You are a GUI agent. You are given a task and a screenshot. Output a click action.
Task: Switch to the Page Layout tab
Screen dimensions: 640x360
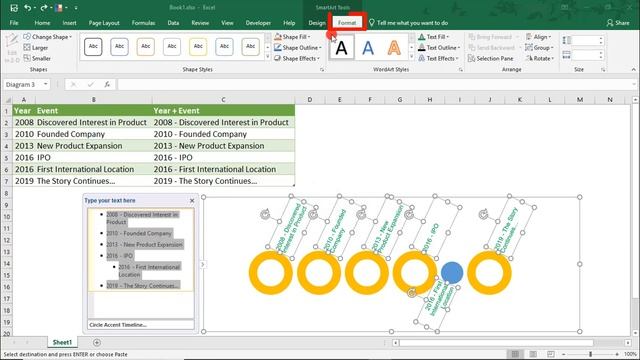(104, 23)
